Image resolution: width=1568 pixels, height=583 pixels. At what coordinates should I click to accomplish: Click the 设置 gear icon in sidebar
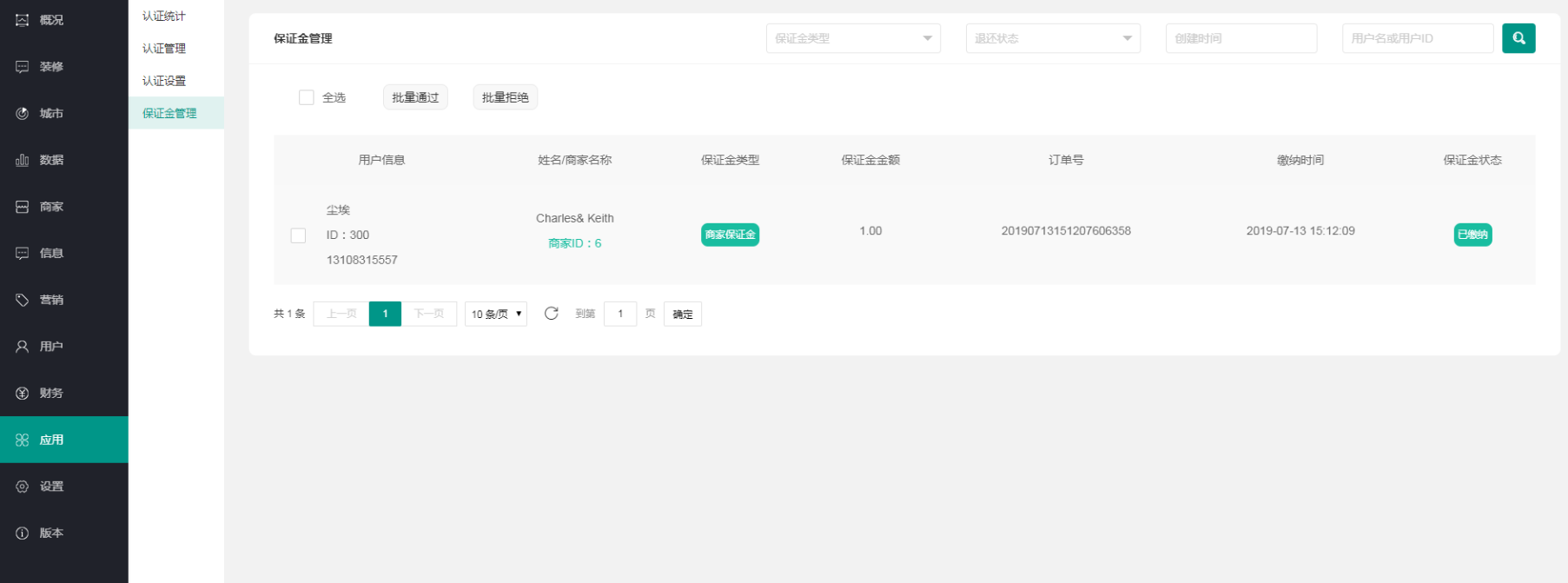pos(22,487)
